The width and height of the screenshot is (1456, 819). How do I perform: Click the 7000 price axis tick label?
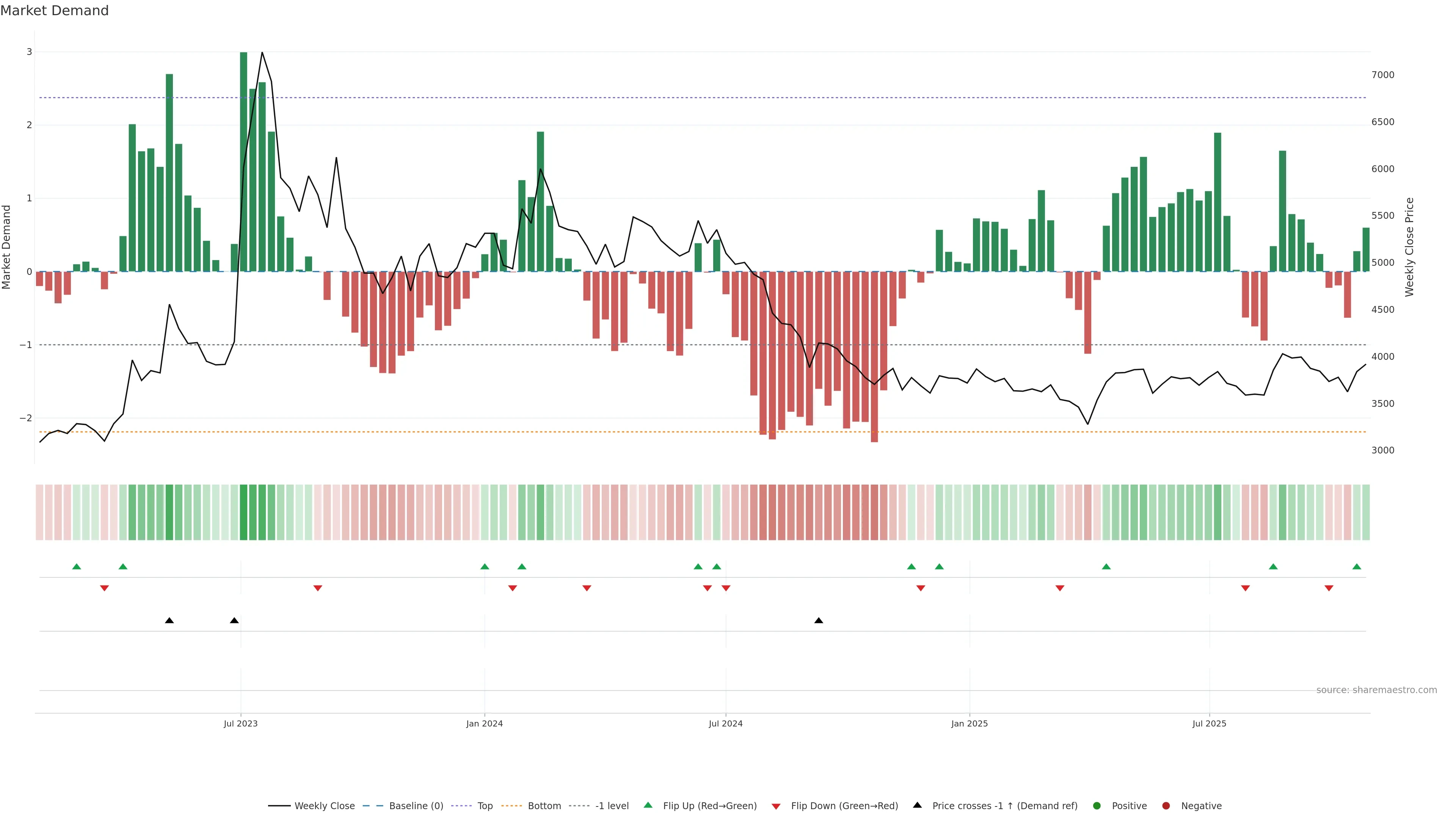[1382, 75]
